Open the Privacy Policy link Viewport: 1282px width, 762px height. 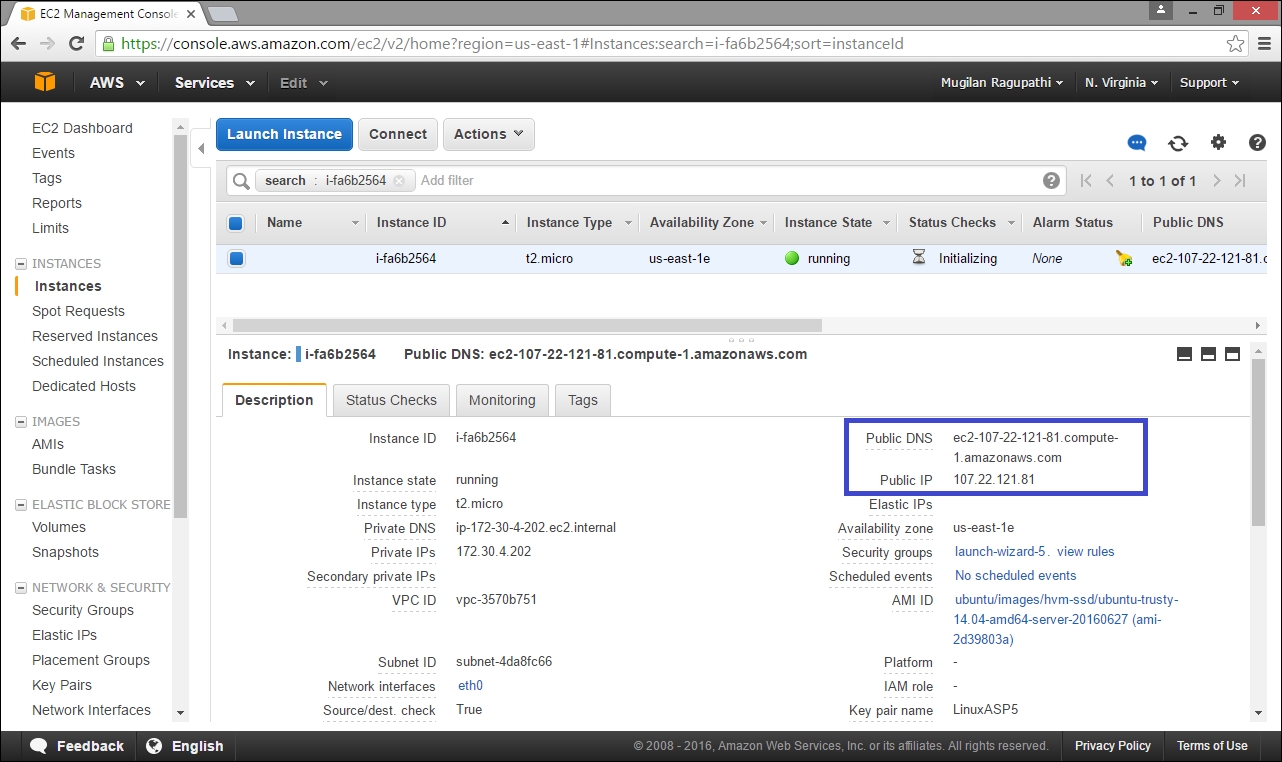(x=1113, y=746)
